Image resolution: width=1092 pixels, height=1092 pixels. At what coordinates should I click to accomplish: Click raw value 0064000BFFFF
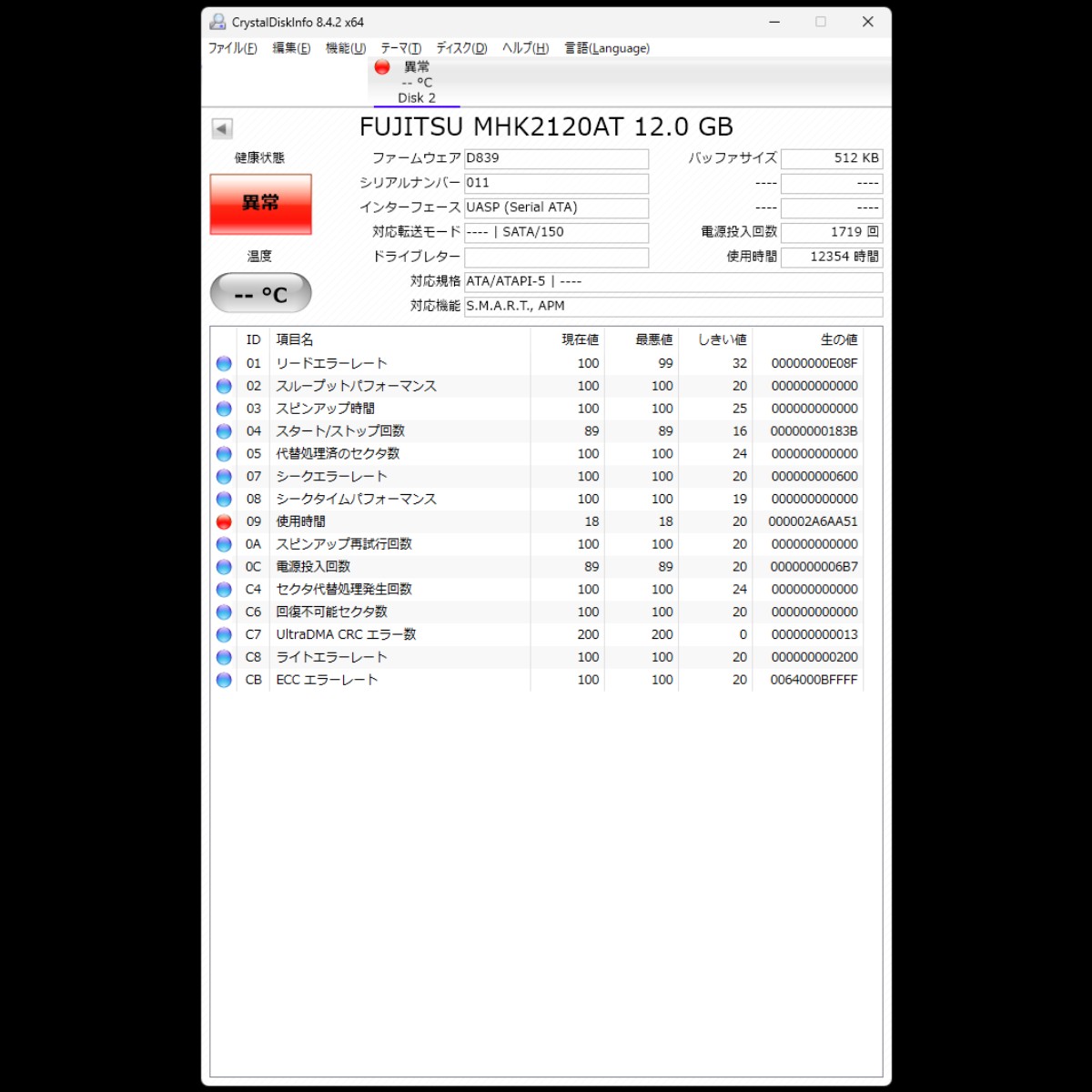click(814, 680)
